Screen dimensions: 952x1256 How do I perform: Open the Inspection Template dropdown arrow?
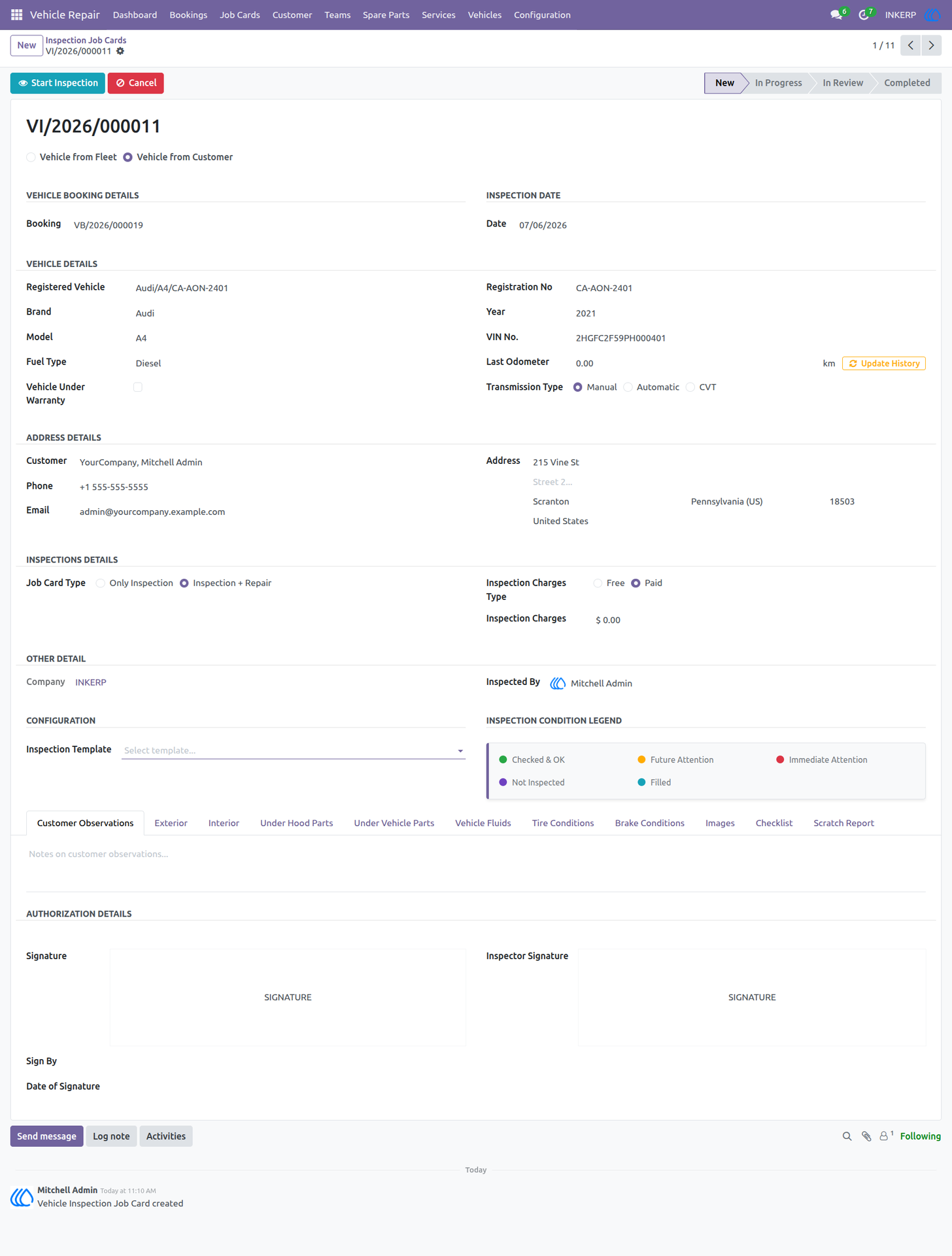(460, 751)
